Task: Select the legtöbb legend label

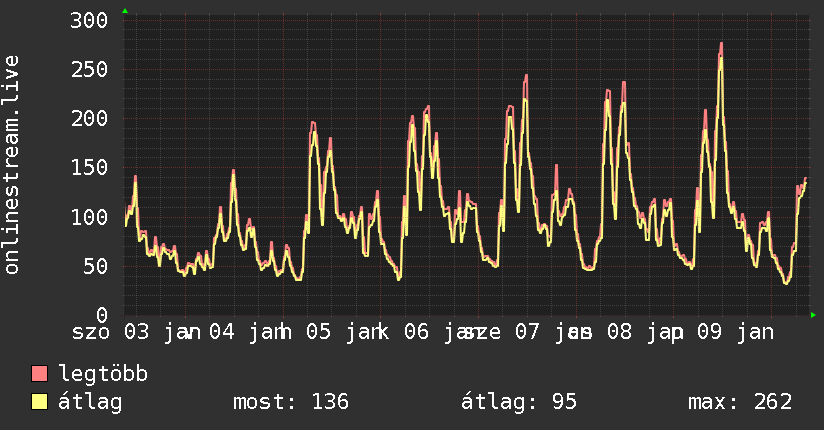Action: coord(103,373)
